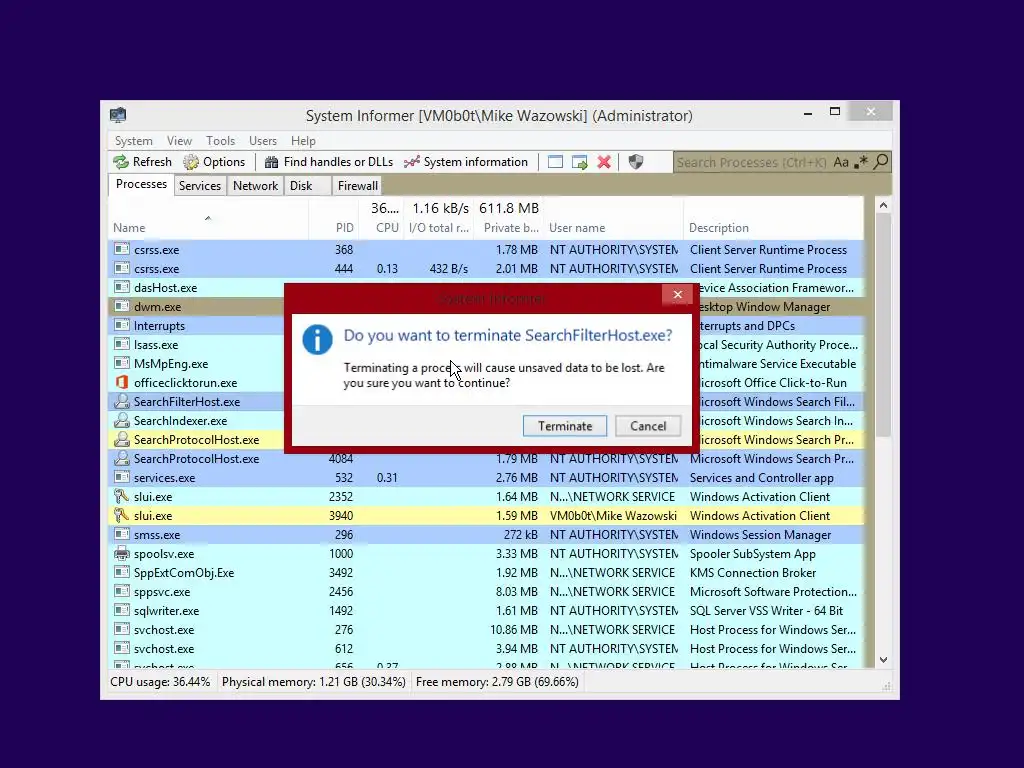Click the MsMpEng.exe process icon

pos(121,363)
